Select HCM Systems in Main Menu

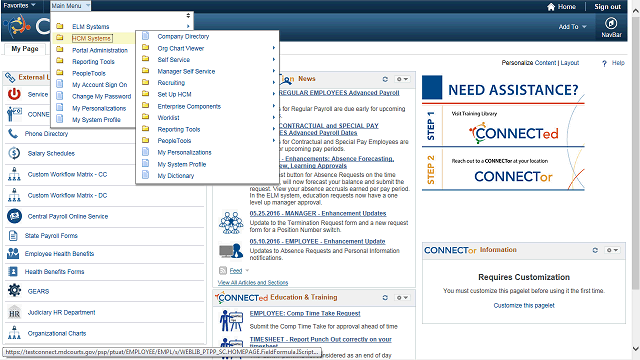(x=91, y=38)
